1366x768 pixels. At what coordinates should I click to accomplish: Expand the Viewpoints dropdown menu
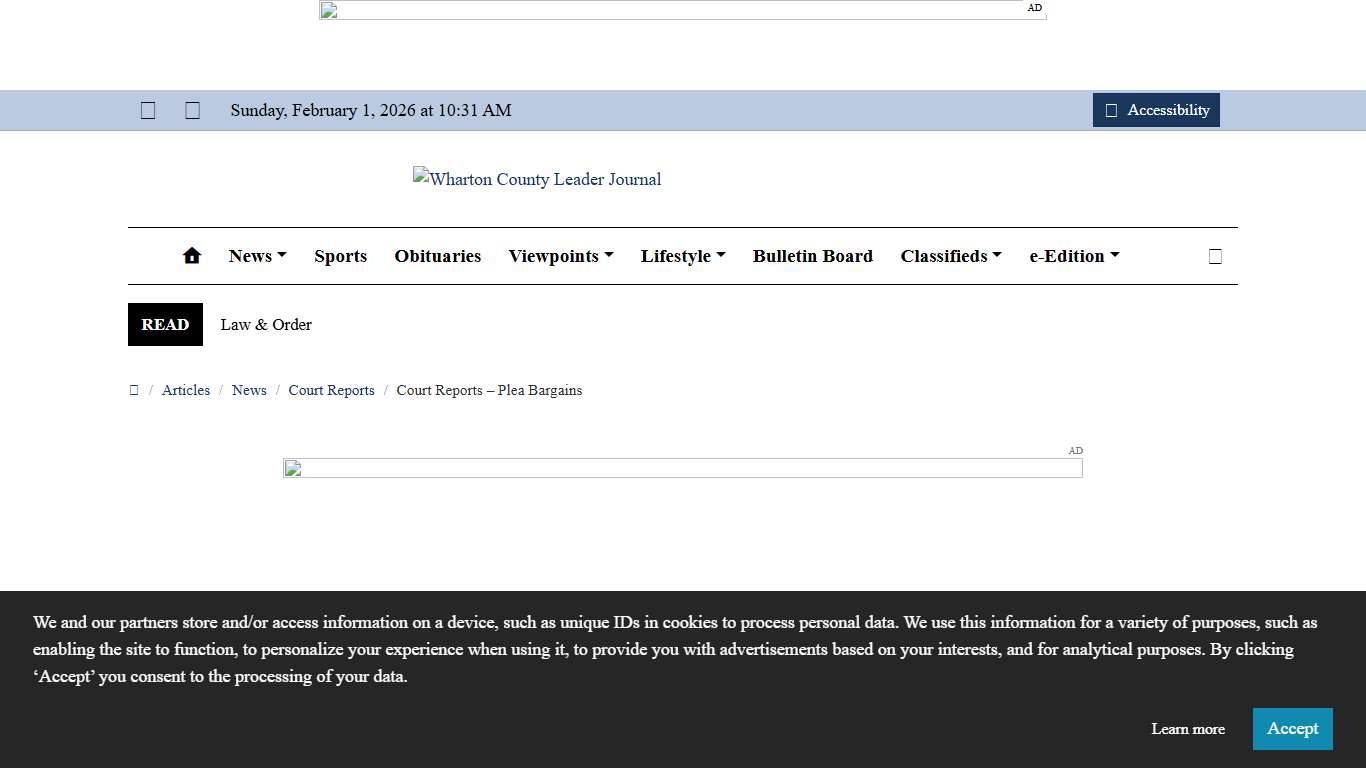point(560,256)
